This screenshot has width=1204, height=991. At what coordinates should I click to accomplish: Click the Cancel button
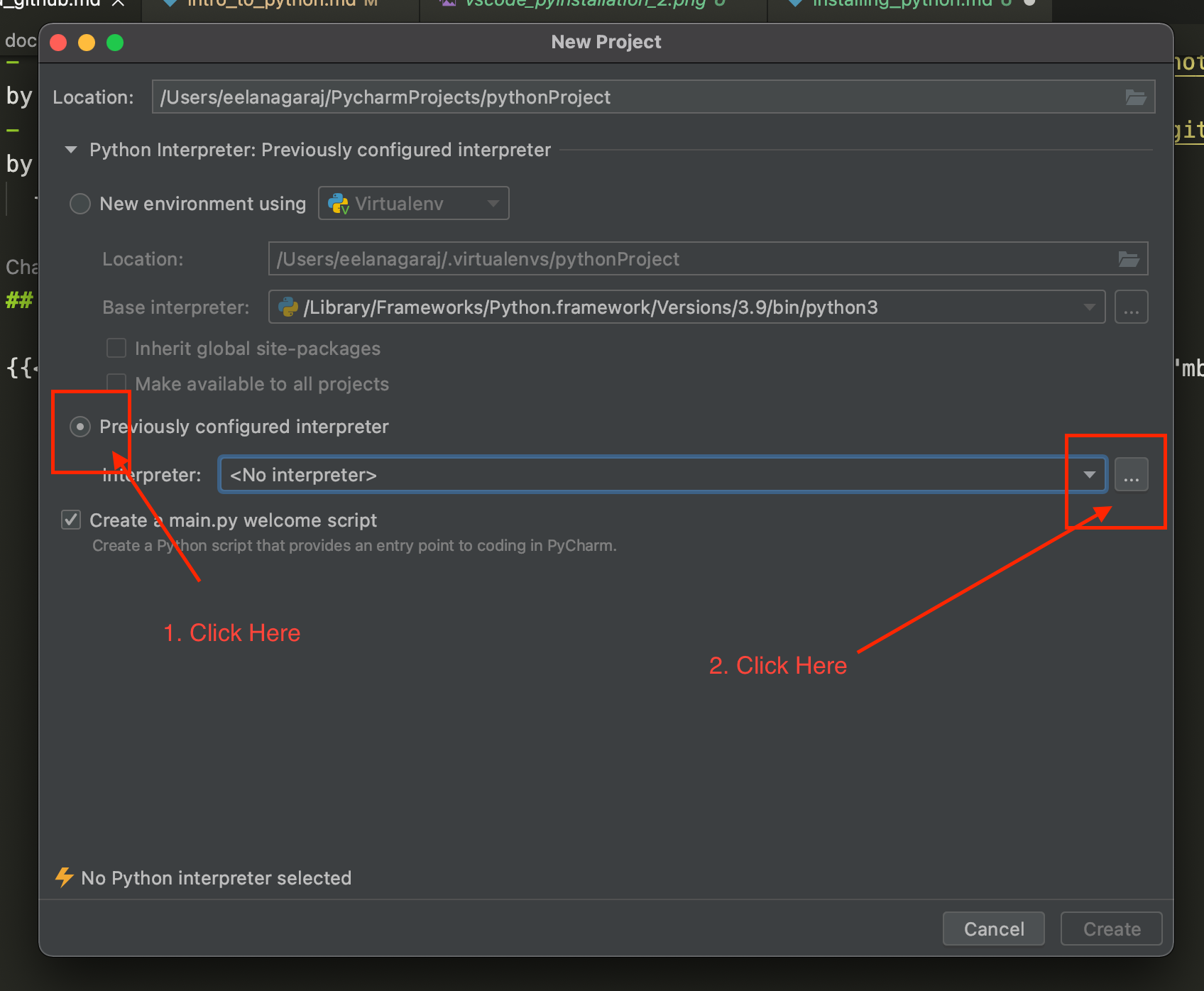tap(994, 929)
